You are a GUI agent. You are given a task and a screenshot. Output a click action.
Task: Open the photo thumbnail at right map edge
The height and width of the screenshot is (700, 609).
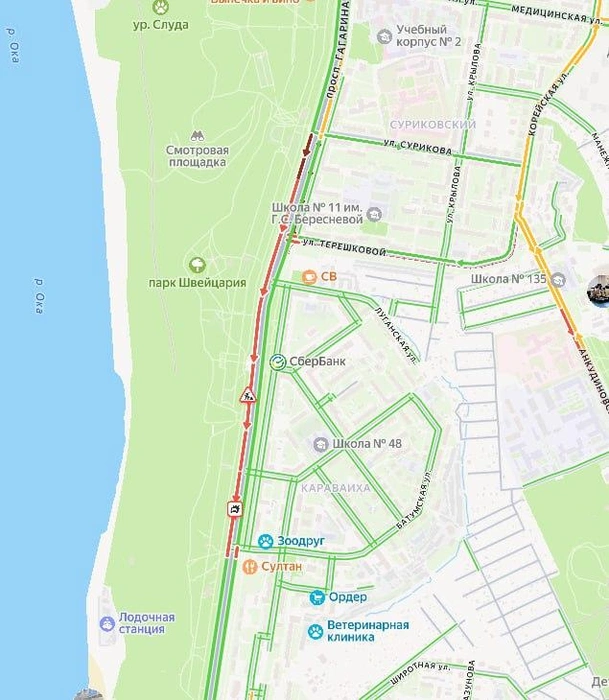pyautogui.click(x=598, y=292)
